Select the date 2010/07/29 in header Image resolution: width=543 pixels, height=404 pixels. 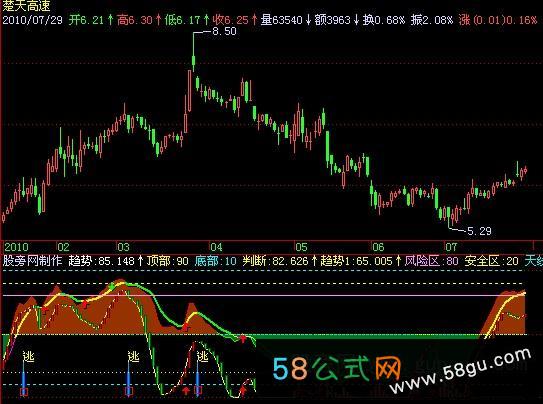click(33, 20)
